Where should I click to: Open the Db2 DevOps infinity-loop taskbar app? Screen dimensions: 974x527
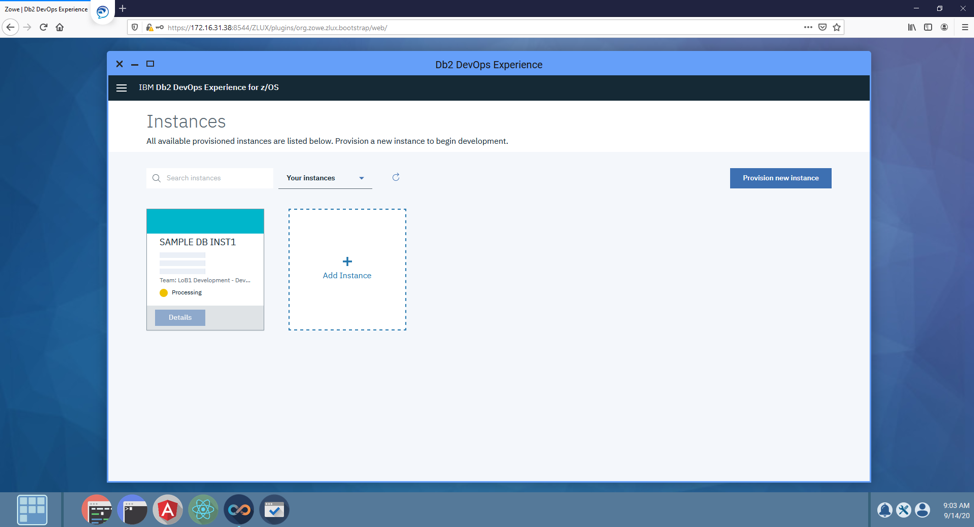point(239,510)
